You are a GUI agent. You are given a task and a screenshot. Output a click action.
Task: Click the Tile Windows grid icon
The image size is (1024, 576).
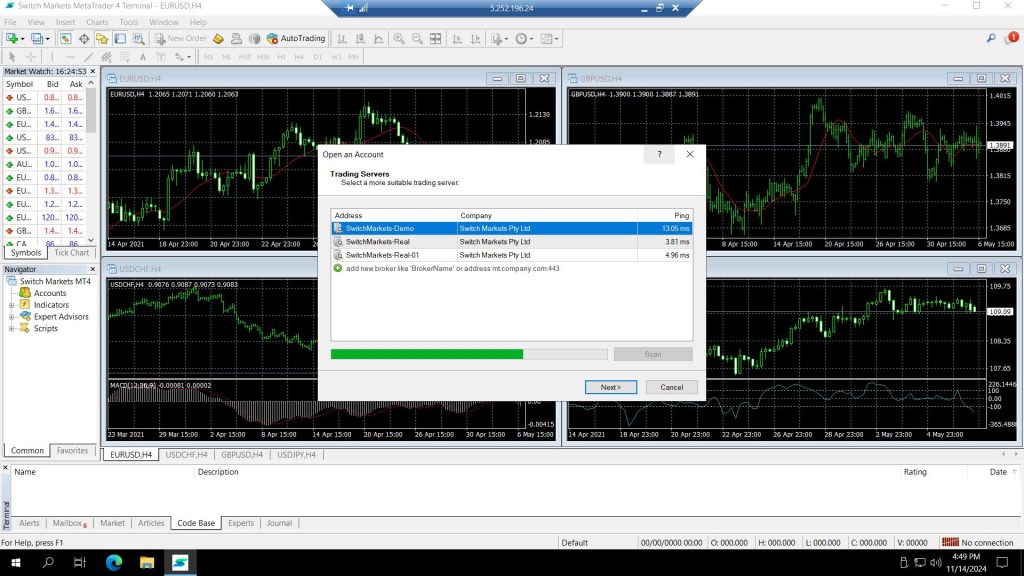pyautogui.click(x=435, y=38)
